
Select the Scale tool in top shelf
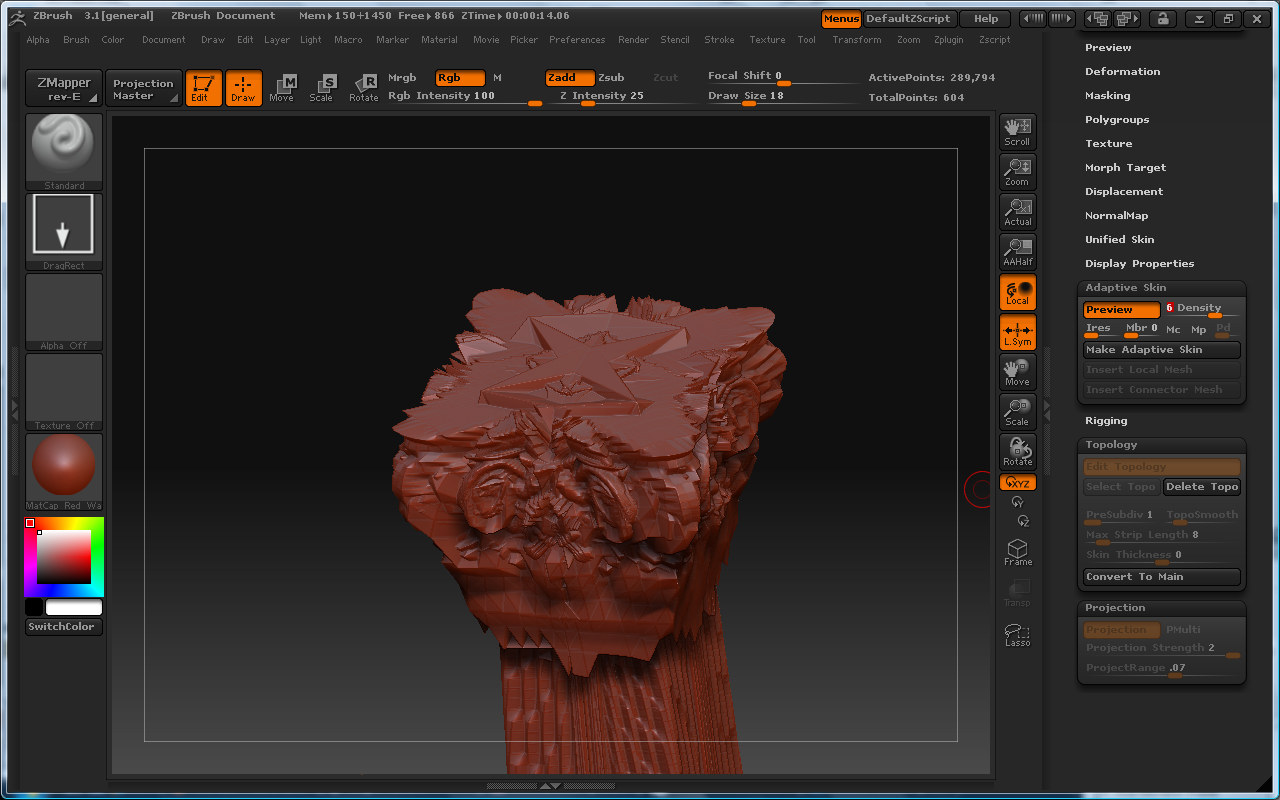pos(321,88)
